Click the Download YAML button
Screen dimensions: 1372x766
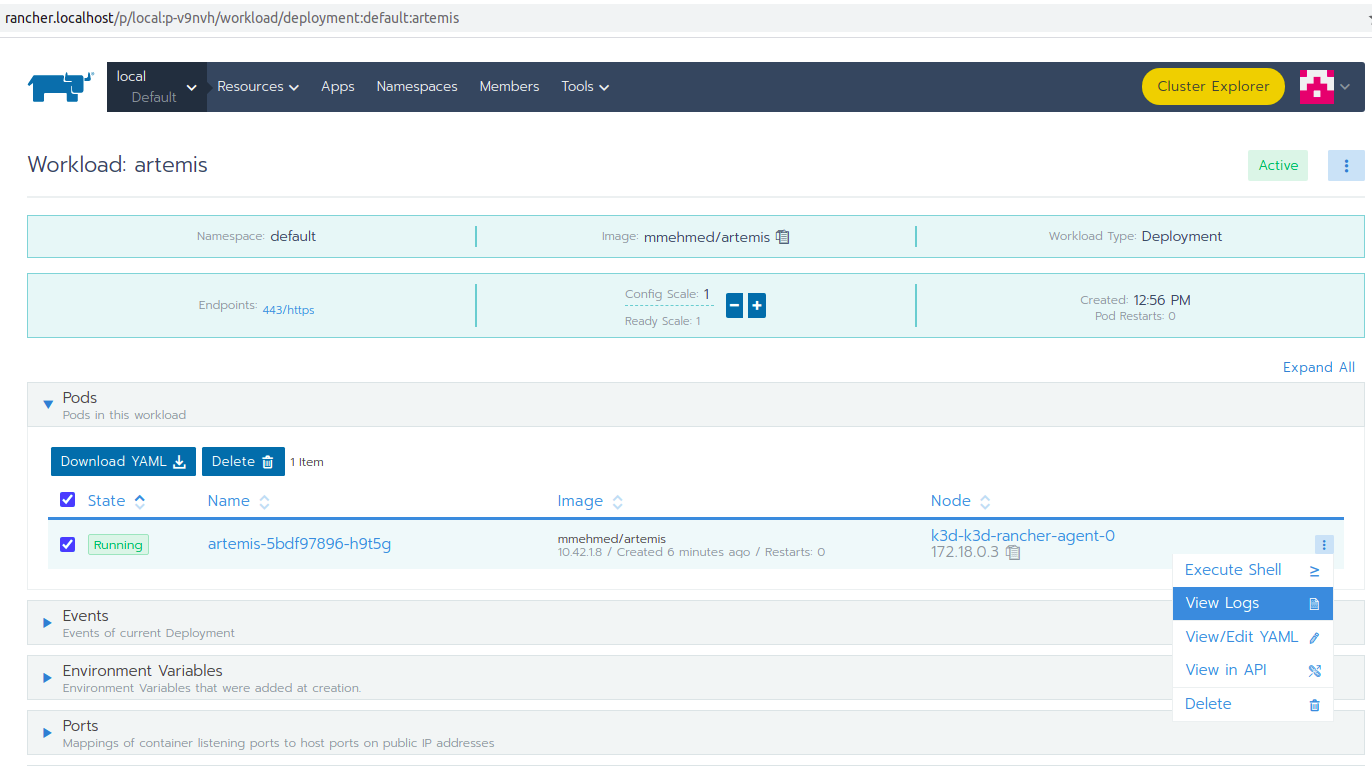pos(123,462)
